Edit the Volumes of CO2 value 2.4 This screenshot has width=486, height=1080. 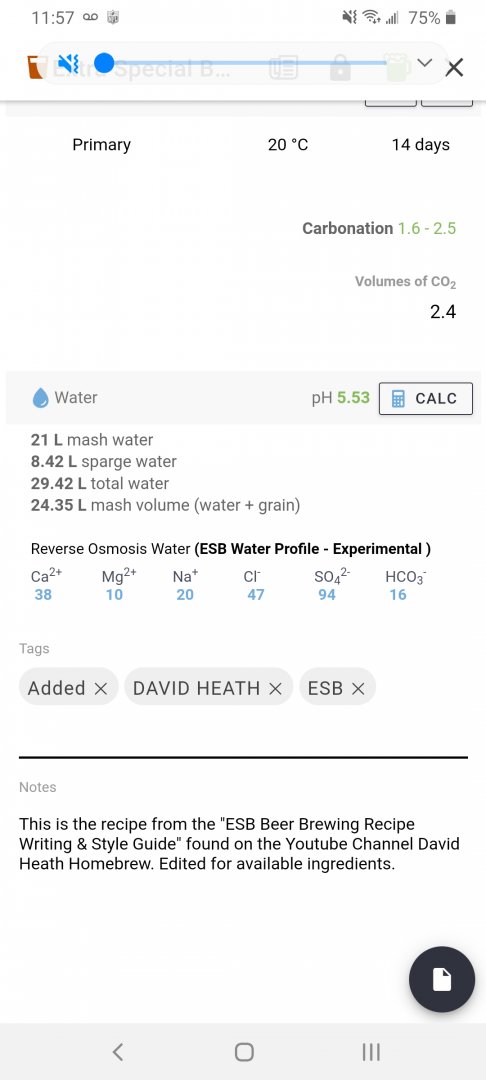[443, 313]
